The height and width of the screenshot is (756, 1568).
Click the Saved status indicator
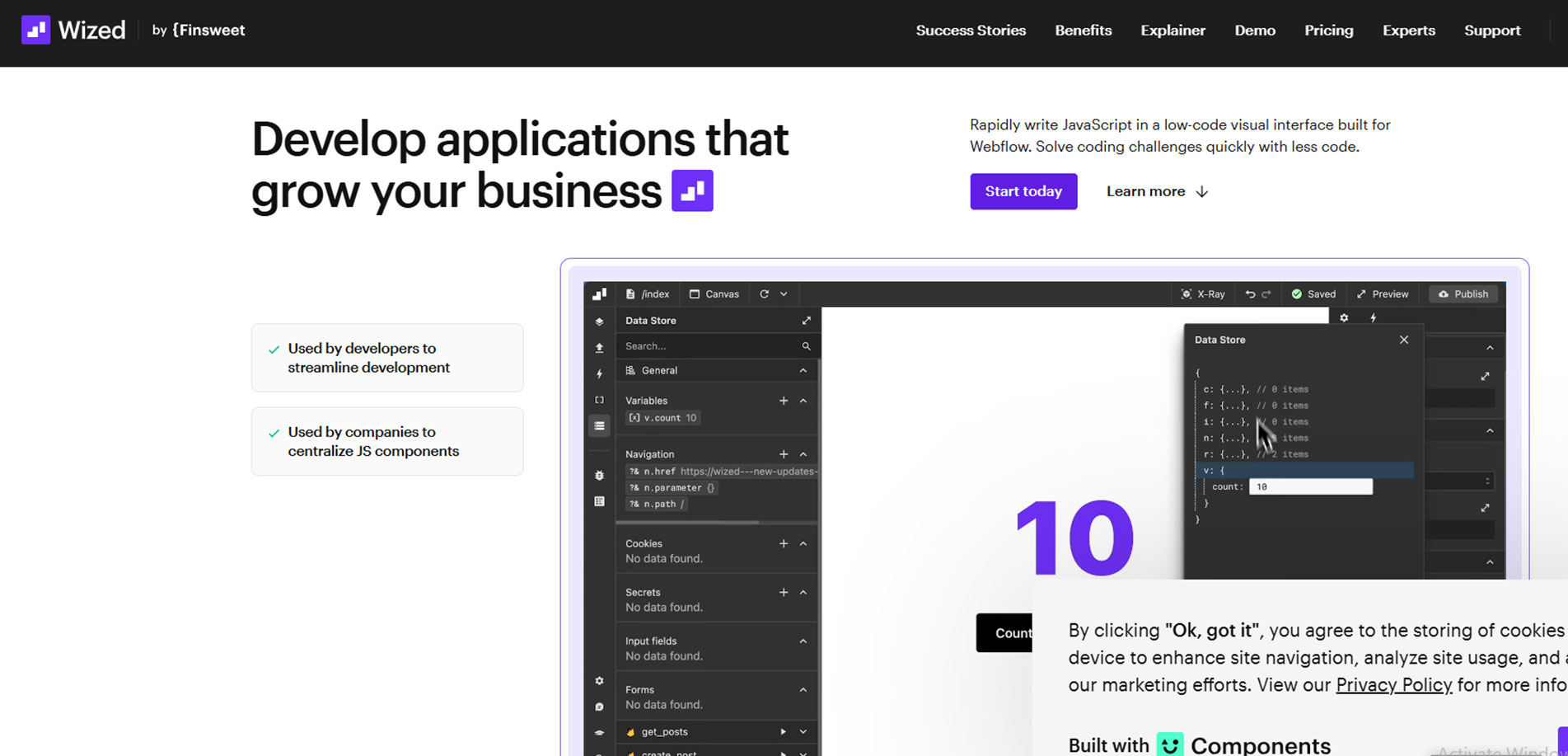pyautogui.click(x=1313, y=293)
